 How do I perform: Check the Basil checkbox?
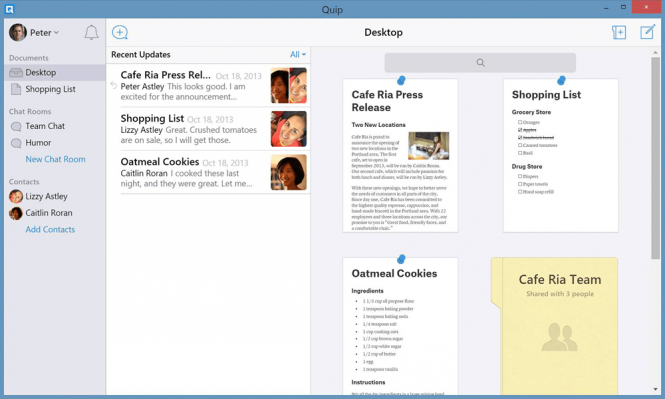tap(520, 153)
